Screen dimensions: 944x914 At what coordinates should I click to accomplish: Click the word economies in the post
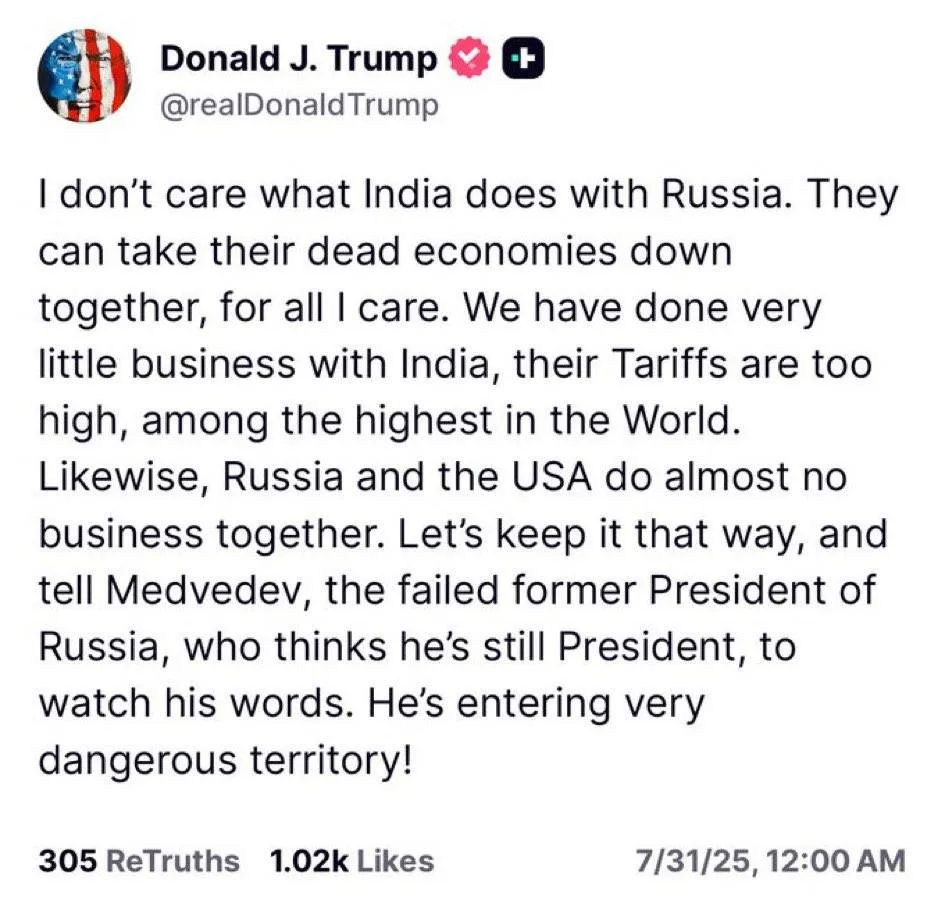point(516,251)
